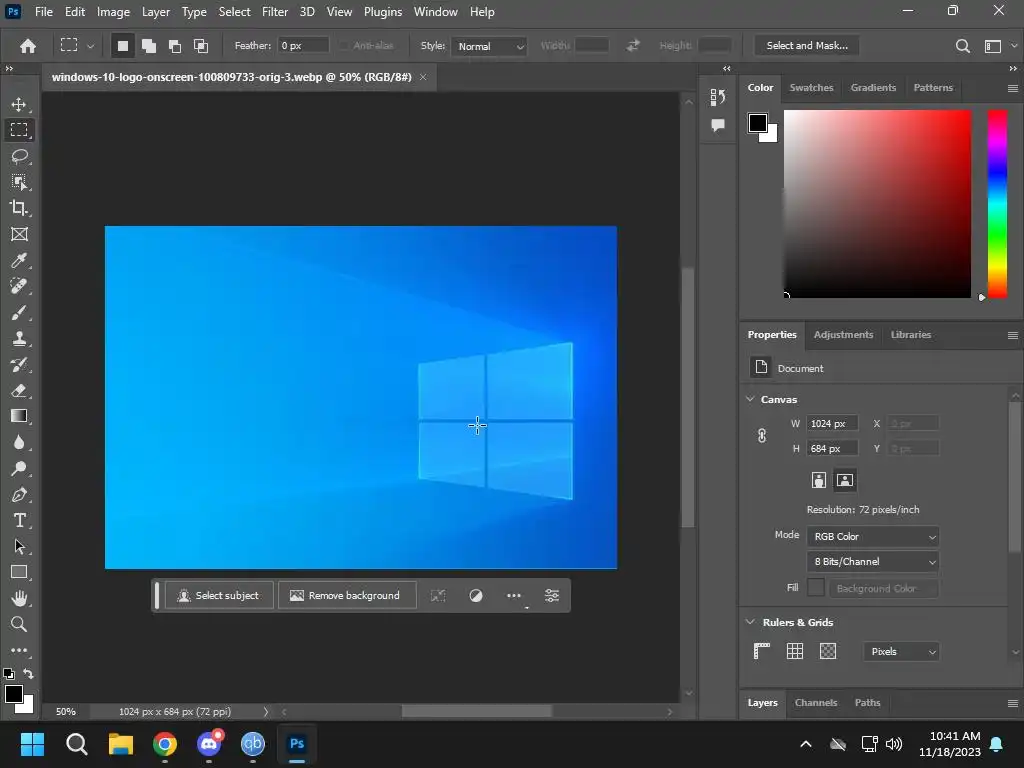Switch to the Adjustments tab
This screenshot has height=768, width=1024.
click(x=843, y=334)
